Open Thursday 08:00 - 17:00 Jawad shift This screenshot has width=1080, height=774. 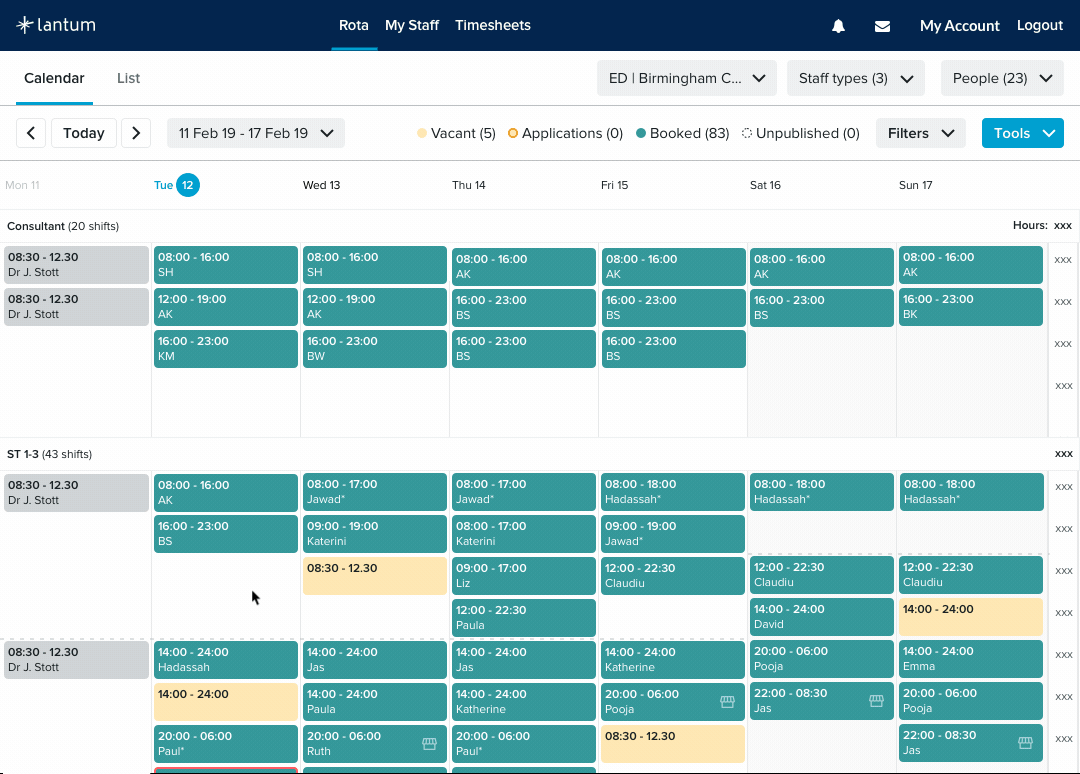[x=523, y=492]
